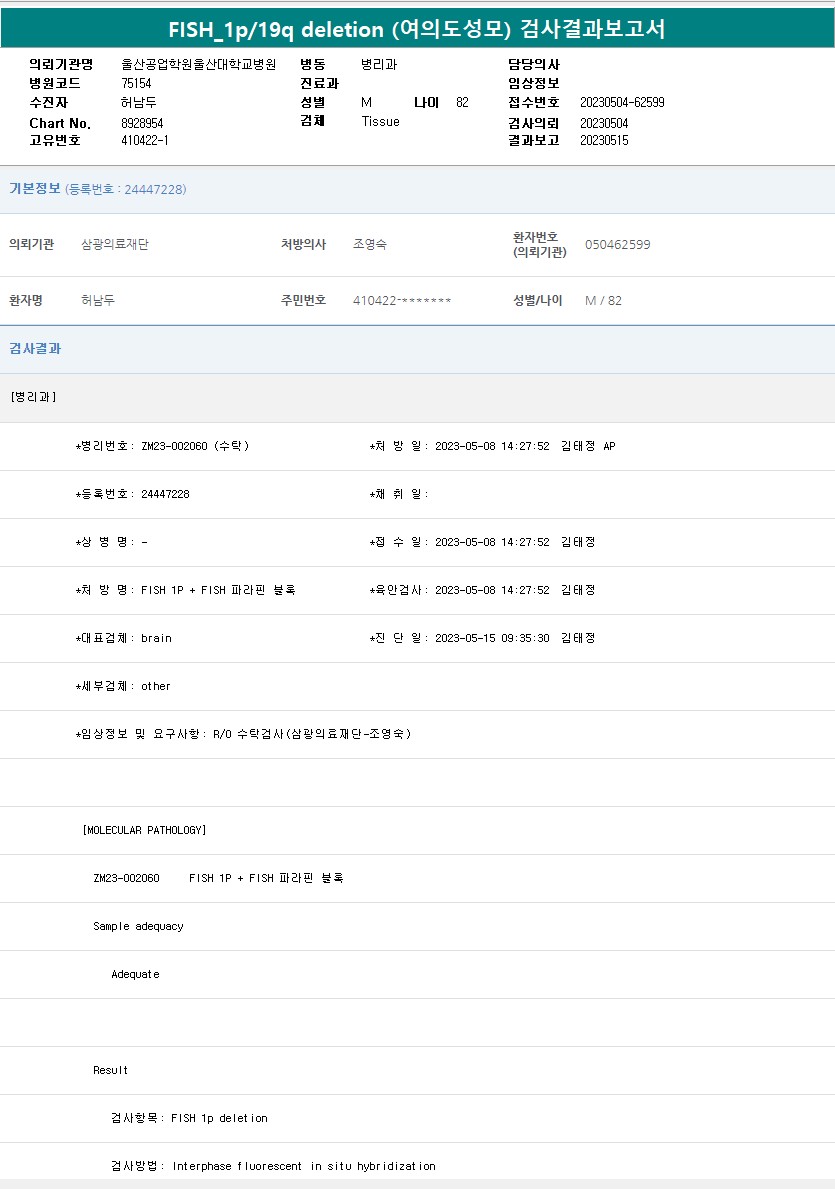Screen dimensions: 835x1189
Task: Click the 임상정보 및 요구사항 line
Action: [x=243, y=734]
